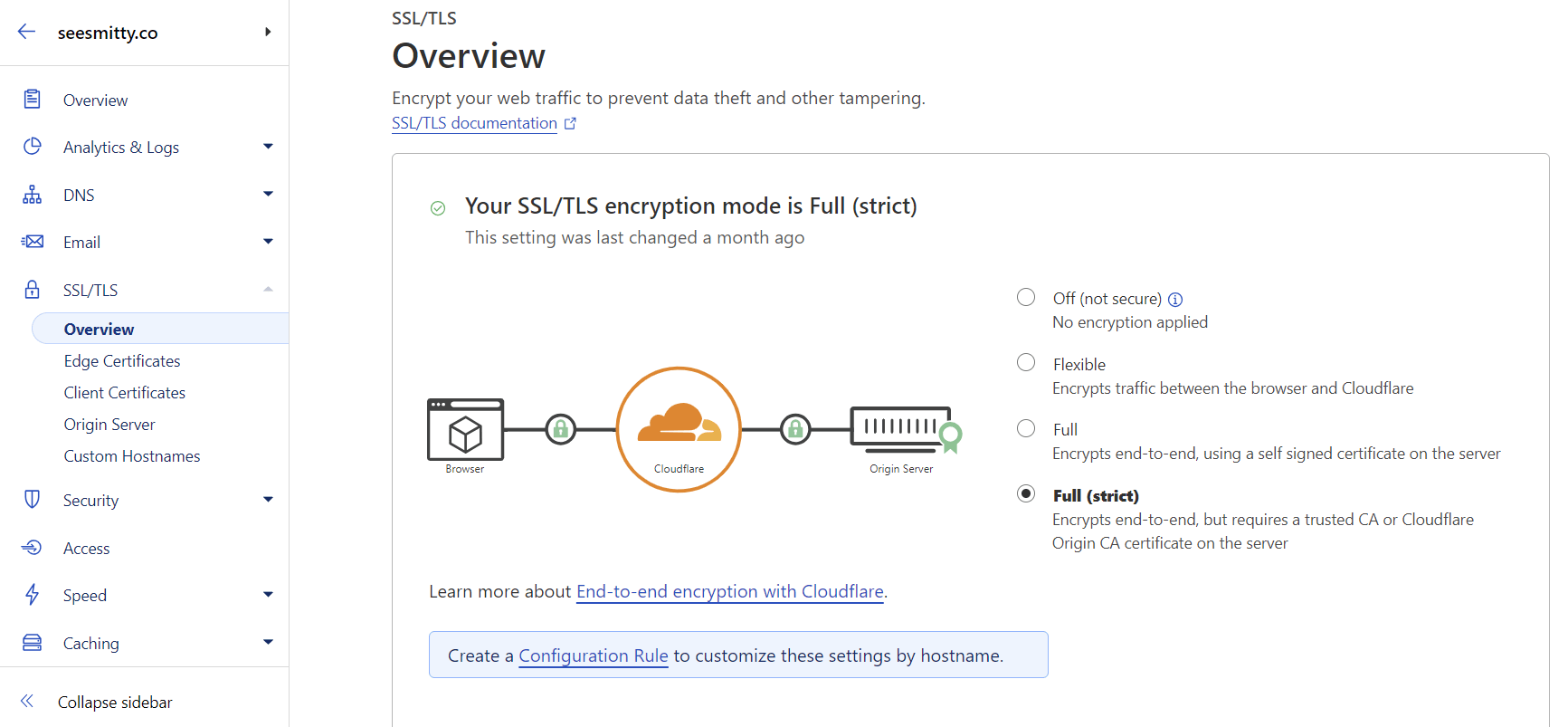Image resolution: width=1568 pixels, height=727 pixels.
Task: Open the Email sidebar item
Action: tap(81, 243)
